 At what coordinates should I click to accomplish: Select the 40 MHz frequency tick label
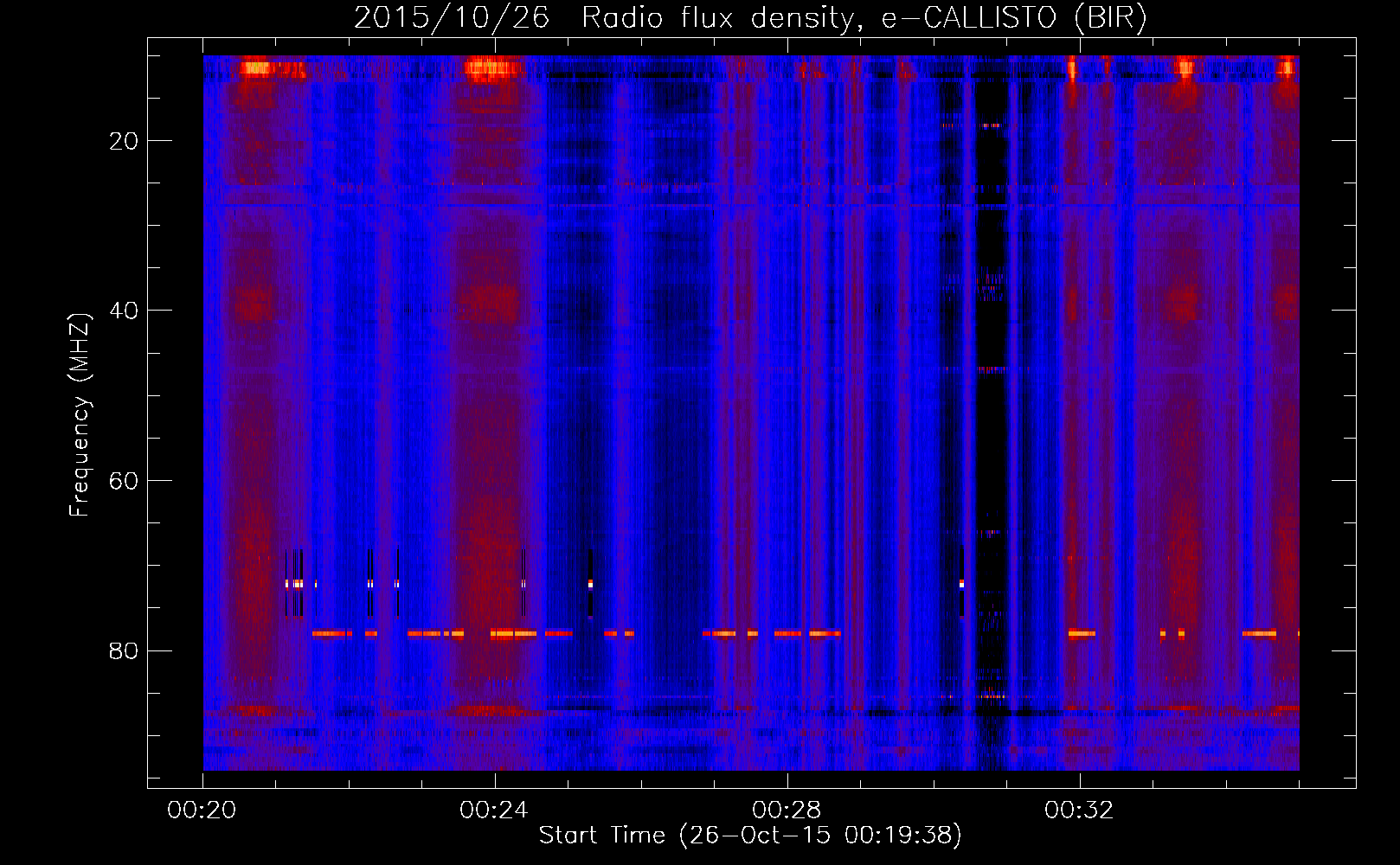(x=124, y=311)
